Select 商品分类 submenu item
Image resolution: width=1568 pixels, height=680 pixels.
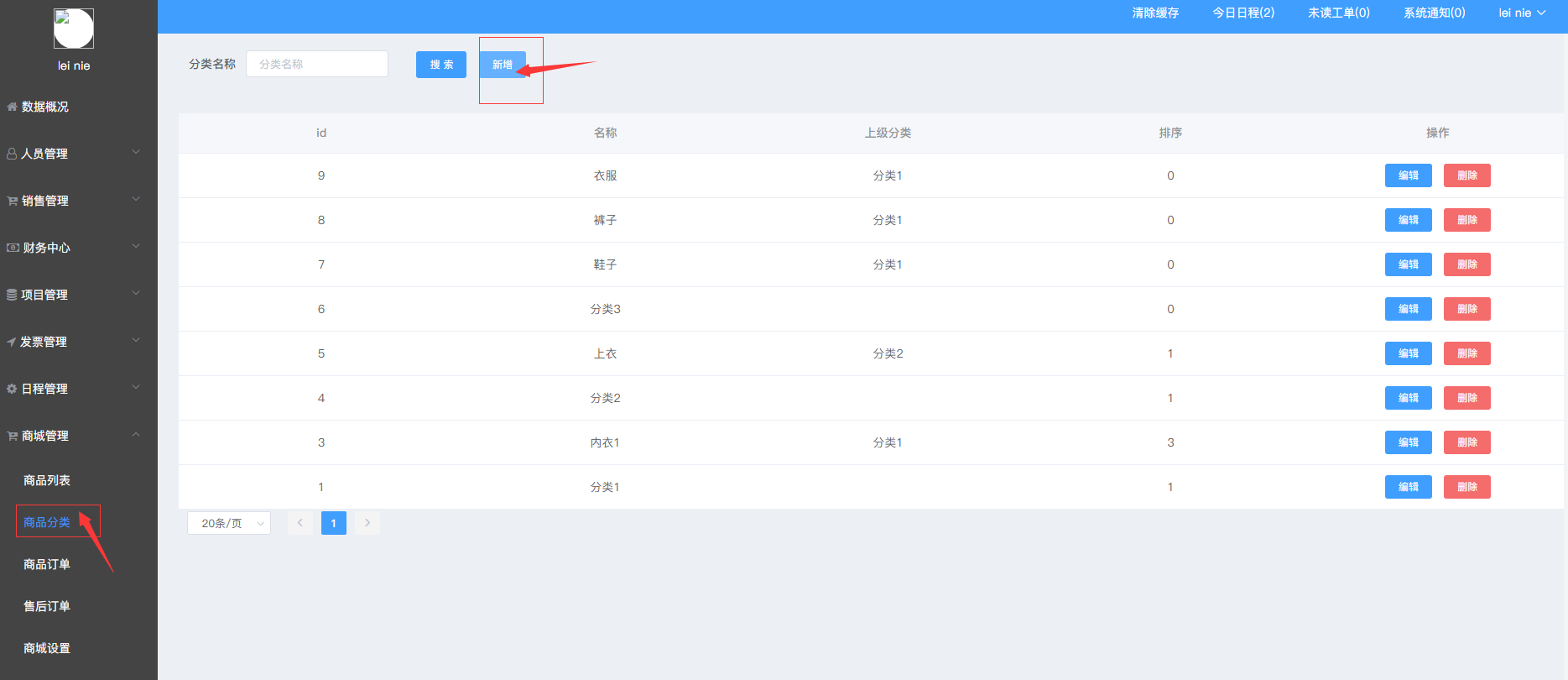pos(47,522)
